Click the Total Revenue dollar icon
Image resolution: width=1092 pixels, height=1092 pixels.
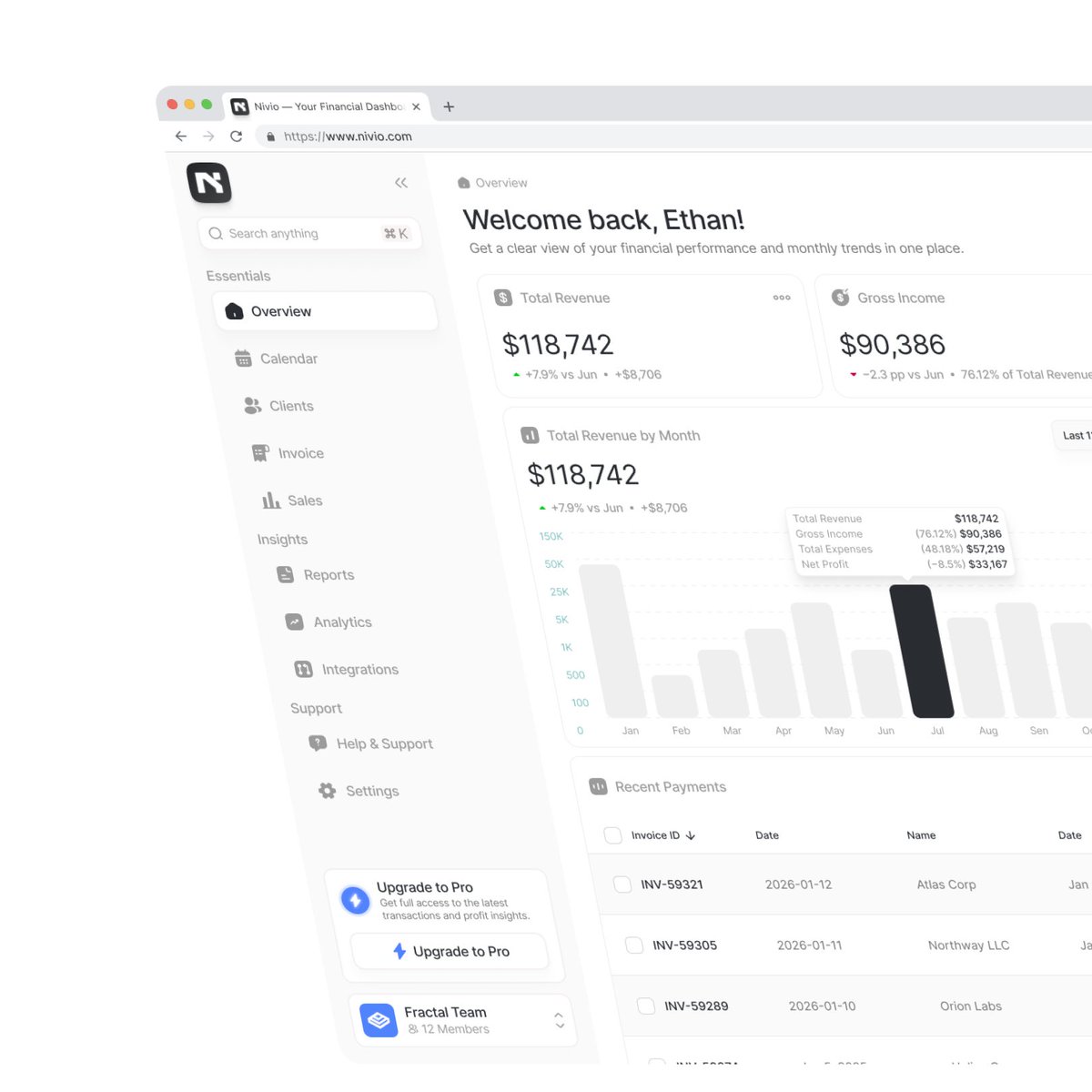pyautogui.click(x=503, y=298)
